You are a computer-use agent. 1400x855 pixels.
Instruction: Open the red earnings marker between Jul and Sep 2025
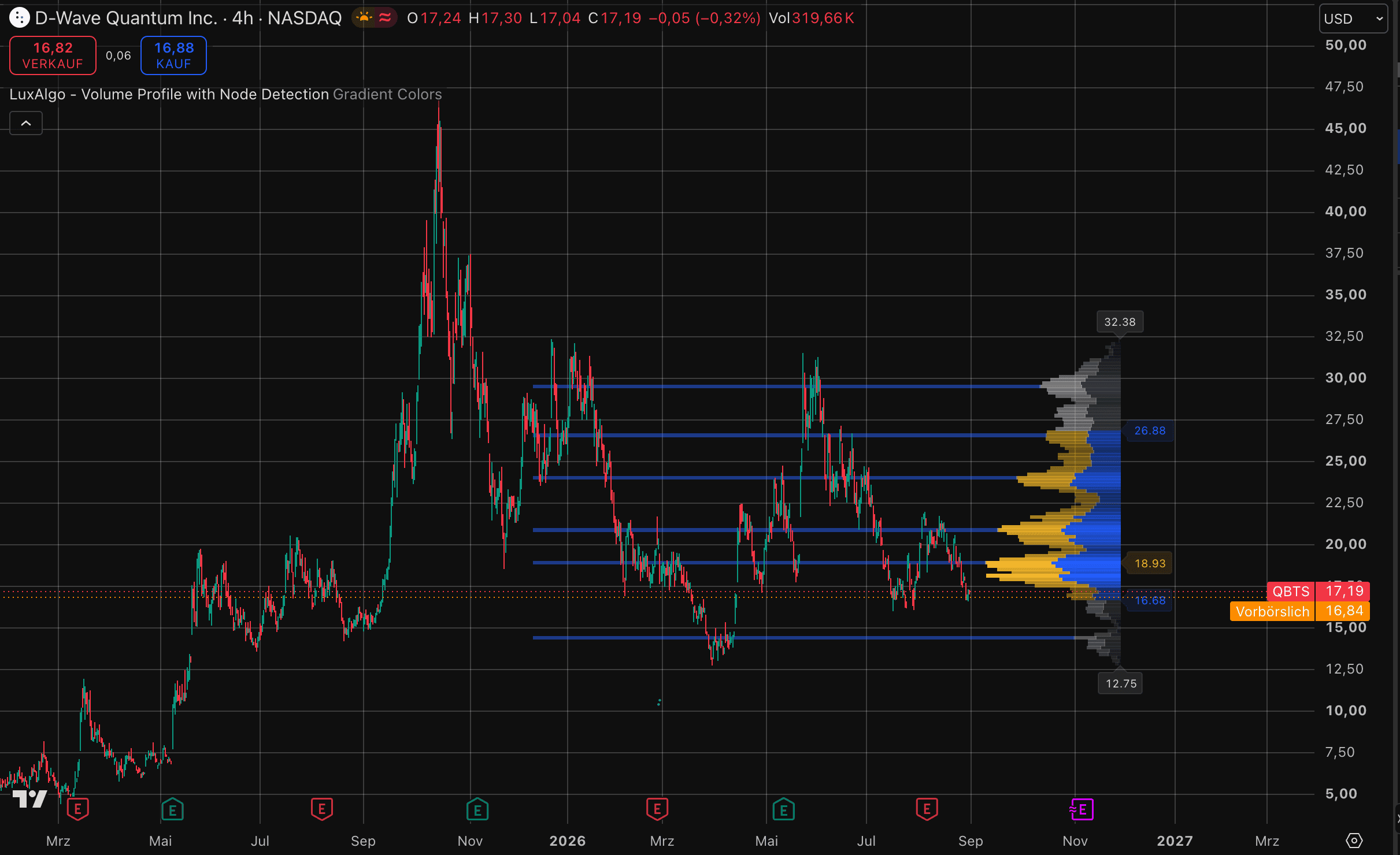[x=322, y=809]
